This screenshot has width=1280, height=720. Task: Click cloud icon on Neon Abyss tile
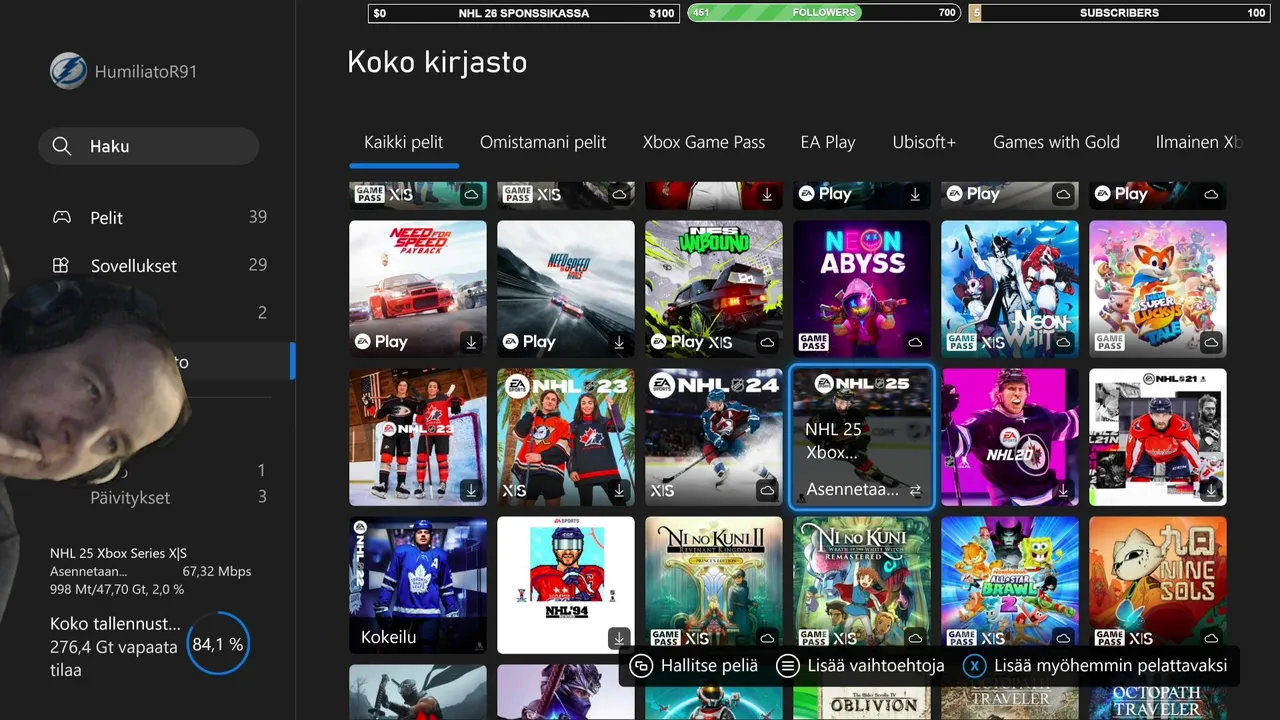pyautogui.click(x=915, y=342)
